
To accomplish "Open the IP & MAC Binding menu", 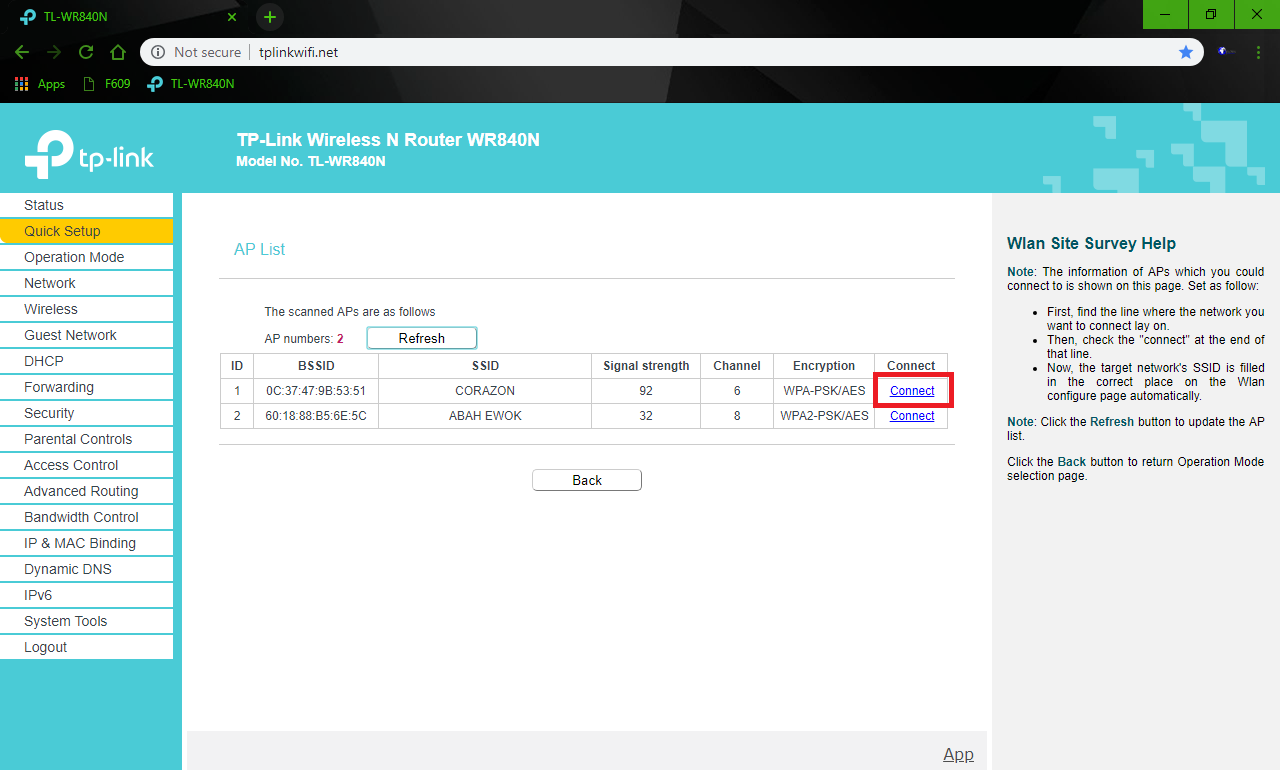I will (x=86, y=543).
